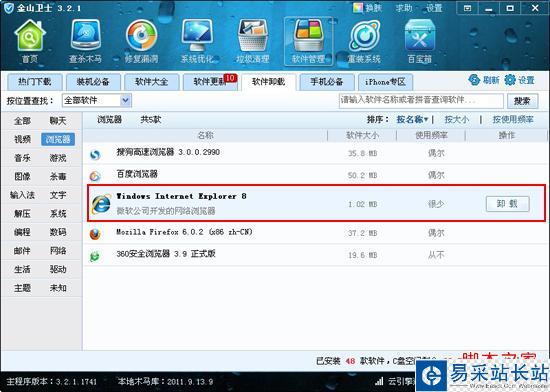Click the 卸载 uninstall button

[x=508, y=204]
